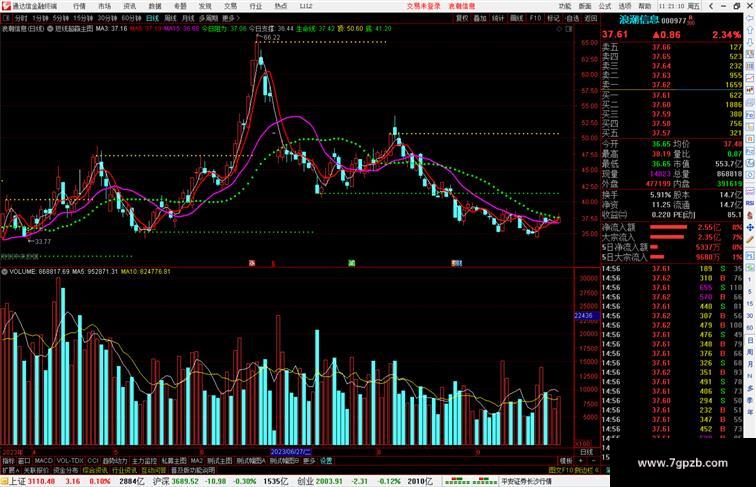Select the MACD indicator tab
This screenshot has width=756, height=487.
(43, 461)
